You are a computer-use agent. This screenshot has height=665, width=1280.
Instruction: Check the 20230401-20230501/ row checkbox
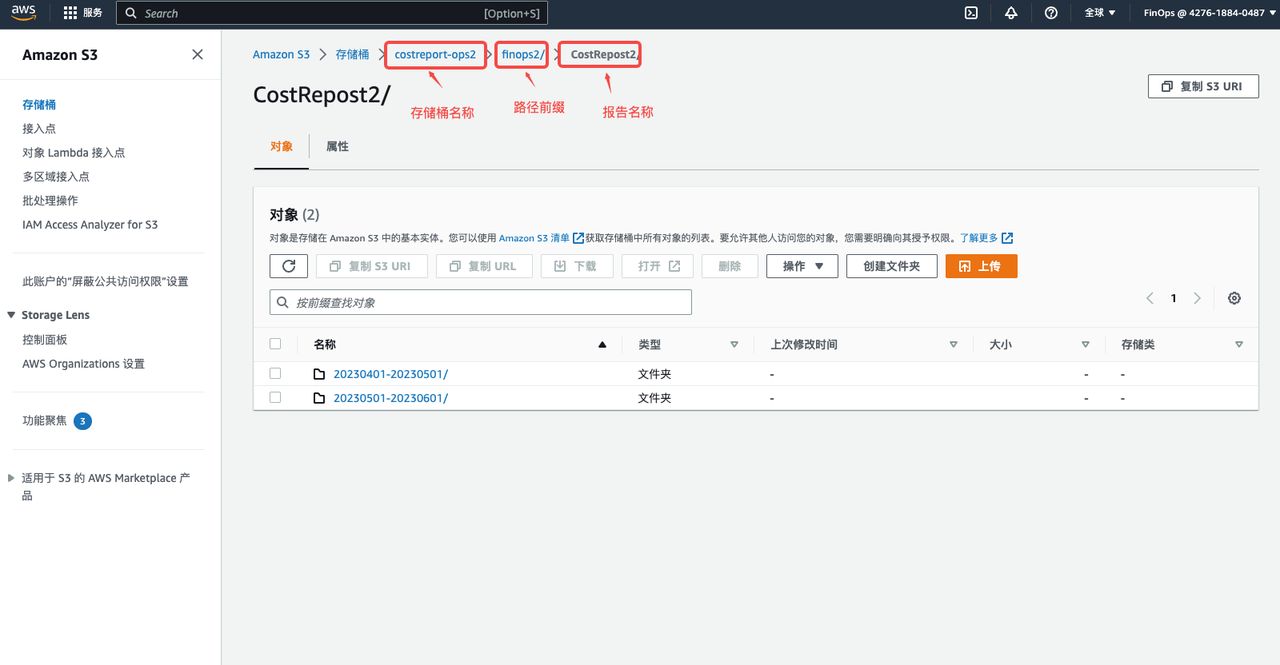tap(276, 373)
